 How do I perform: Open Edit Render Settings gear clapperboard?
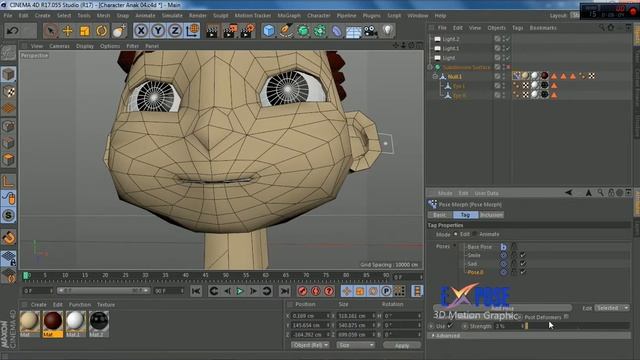(247, 31)
